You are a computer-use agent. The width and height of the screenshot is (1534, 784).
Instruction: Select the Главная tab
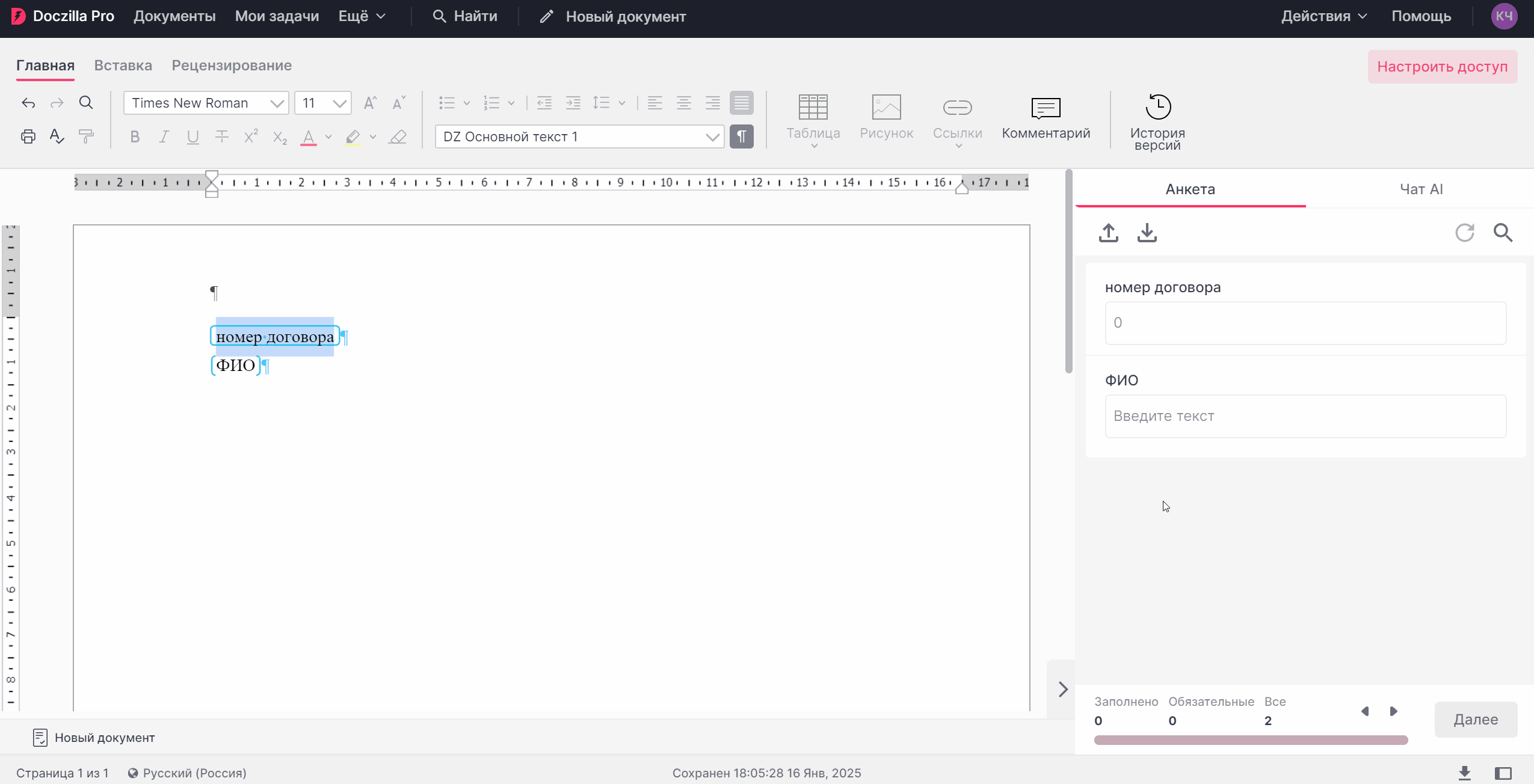[45, 66]
